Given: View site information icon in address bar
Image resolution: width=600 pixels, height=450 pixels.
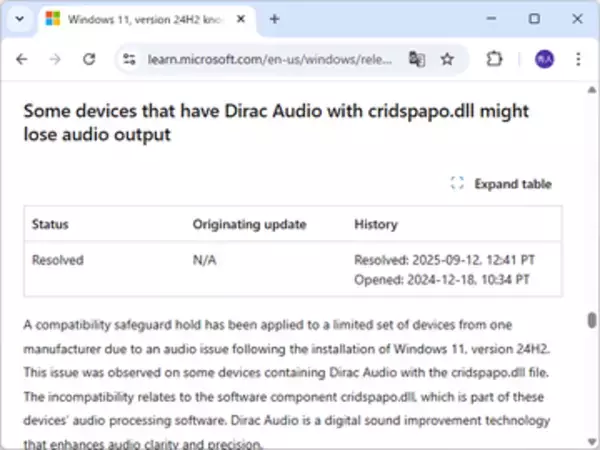Looking at the screenshot, I should click(x=129, y=59).
